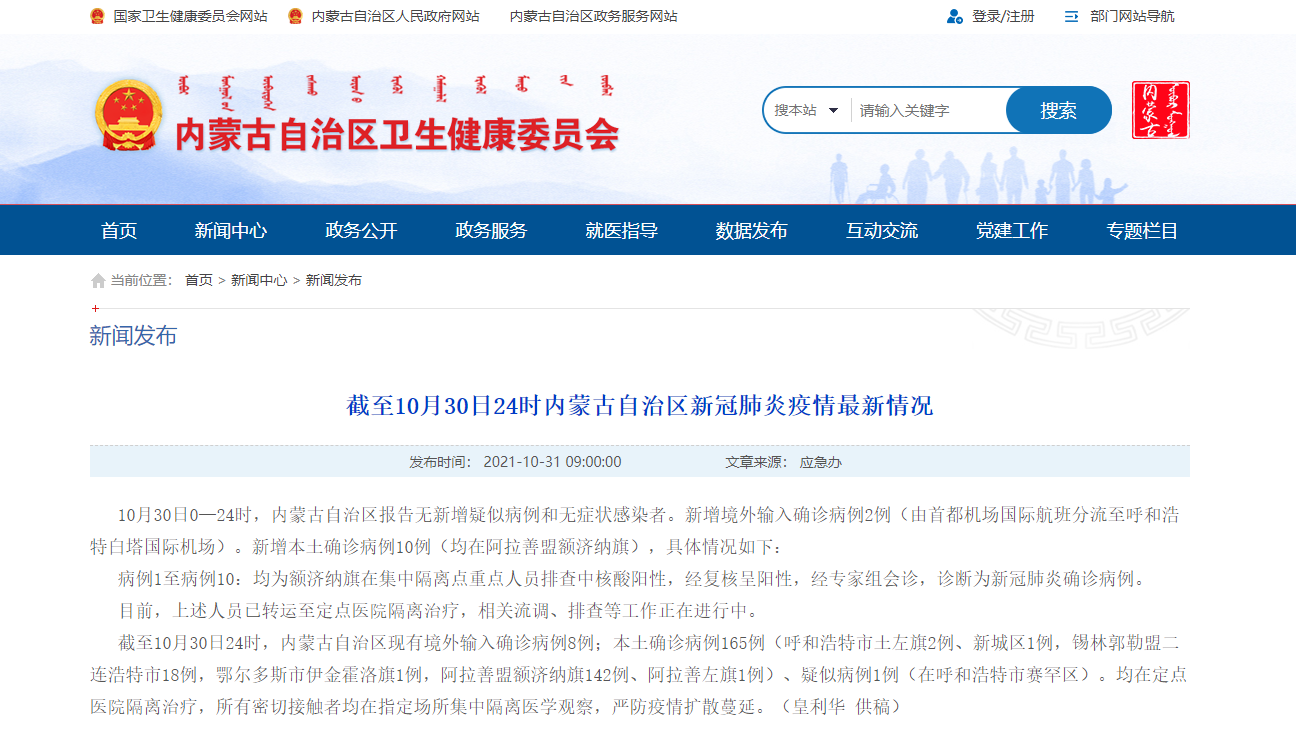
Task: Open the 数据发布 menu item
Action: [751, 231]
